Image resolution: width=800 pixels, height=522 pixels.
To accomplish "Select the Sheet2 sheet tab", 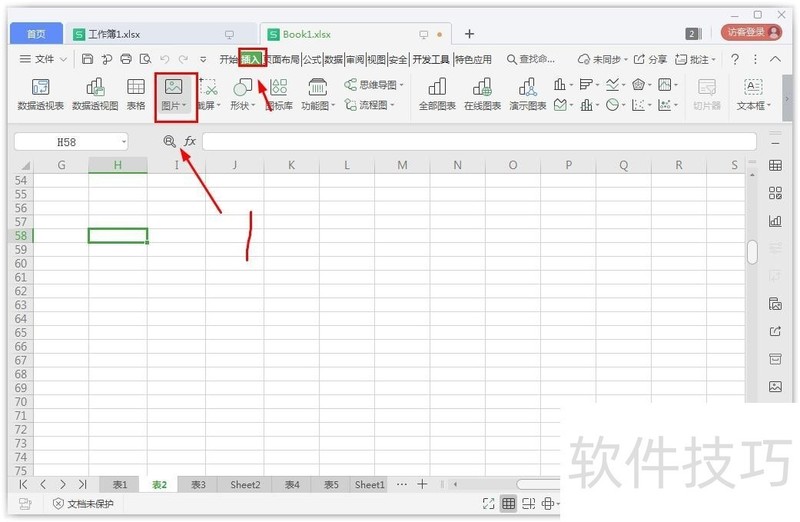I will [x=245, y=484].
